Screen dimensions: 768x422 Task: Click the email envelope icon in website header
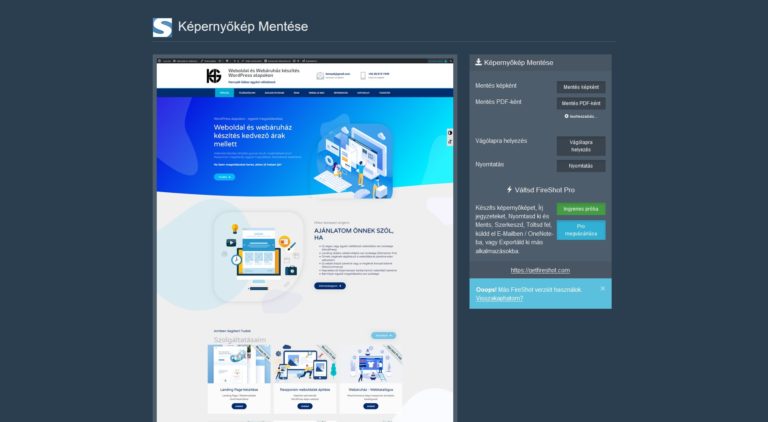[320, 76]
